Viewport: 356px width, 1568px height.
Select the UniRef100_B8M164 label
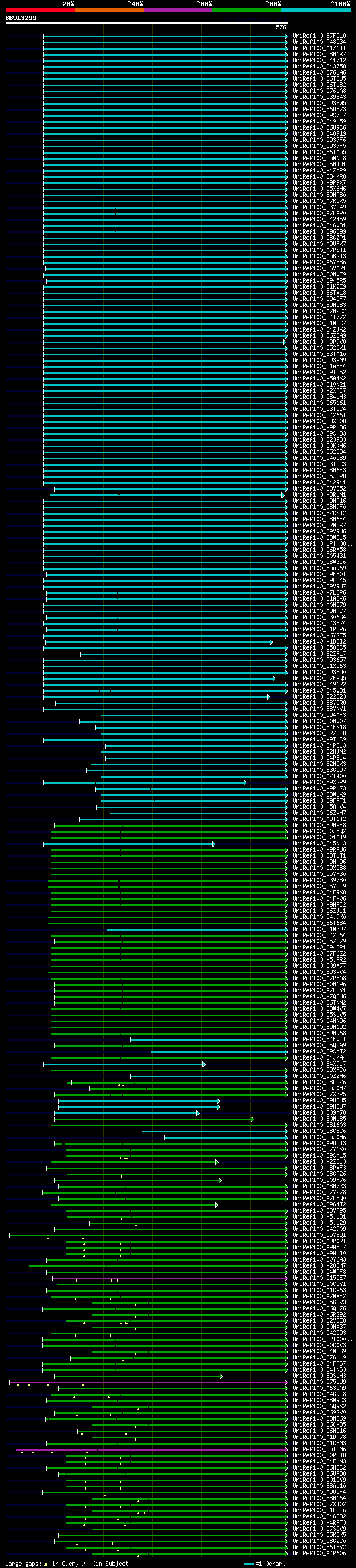tap(319, 1498)
